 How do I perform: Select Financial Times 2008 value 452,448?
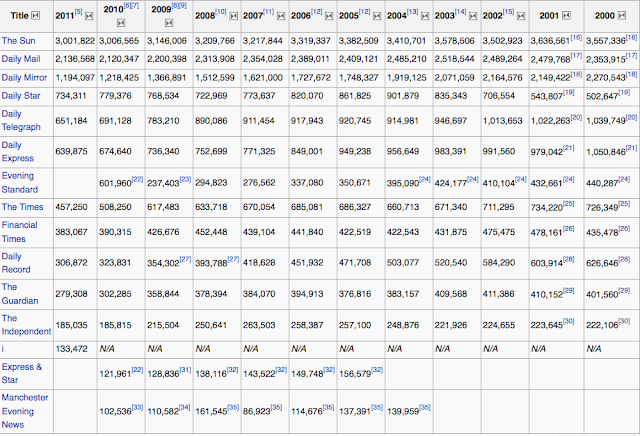tap(211, 232)
